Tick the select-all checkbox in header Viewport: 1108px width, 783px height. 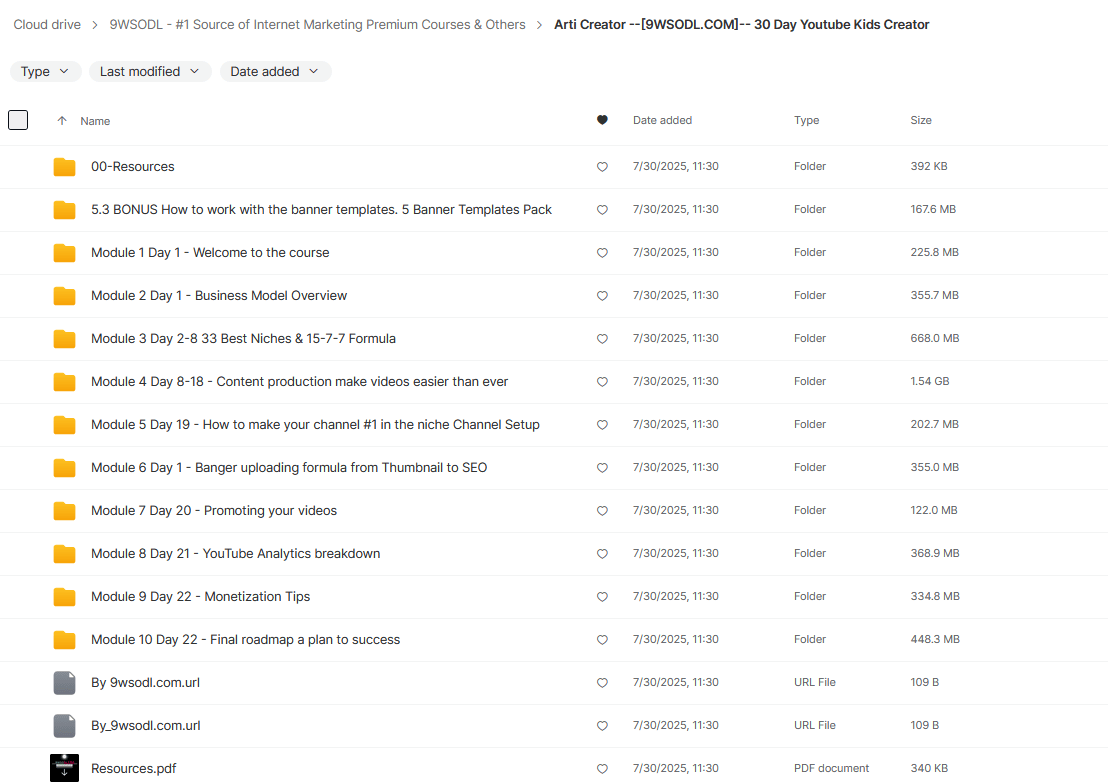pos(18,120)
